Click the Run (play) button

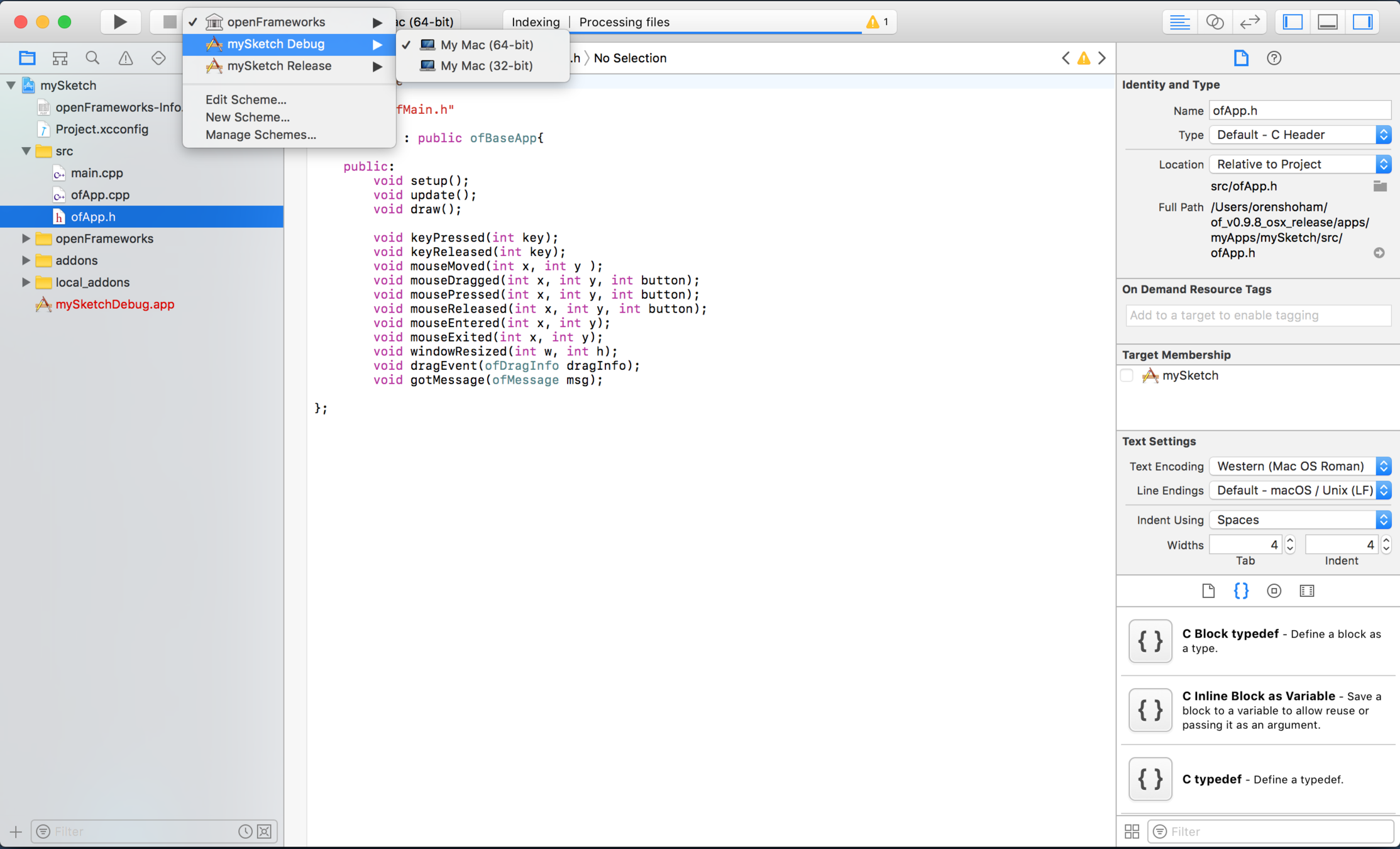coord(119,22)
